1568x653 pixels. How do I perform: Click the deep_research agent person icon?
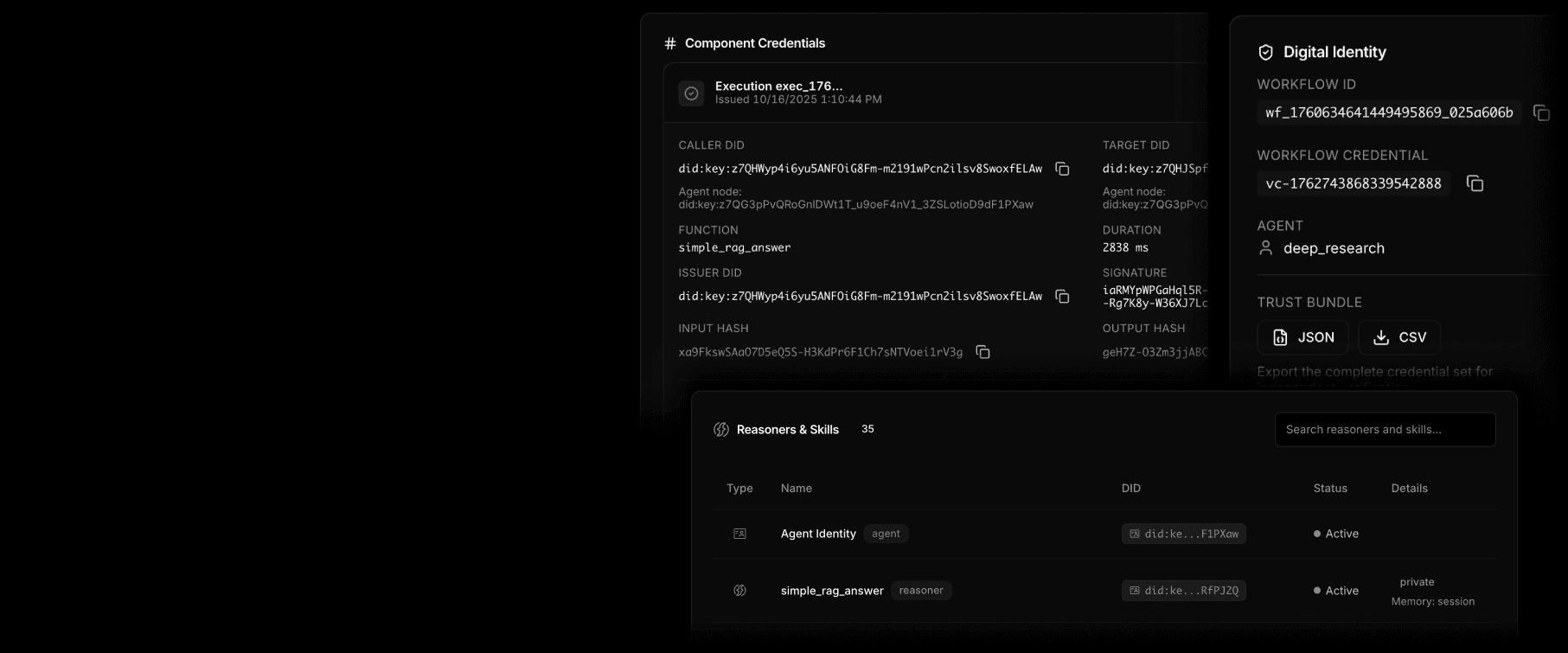[x=1265, y=248]
